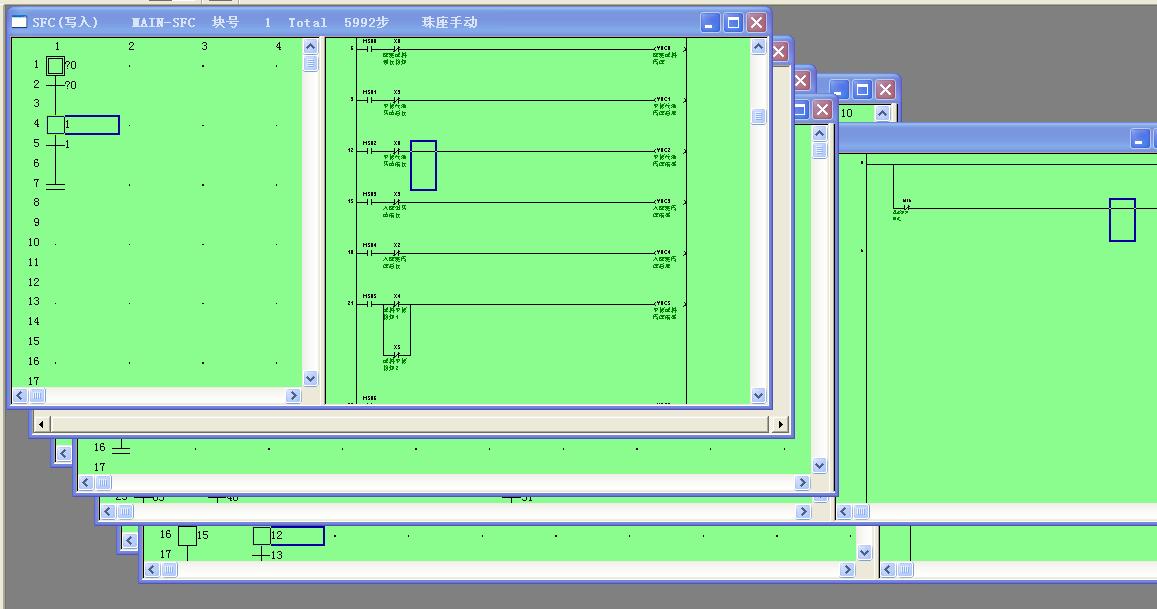The width and height of the screenshot is (1157, 609).
Task: Select the parallel X5 branch contact
Action: click(x=396, y=355)
